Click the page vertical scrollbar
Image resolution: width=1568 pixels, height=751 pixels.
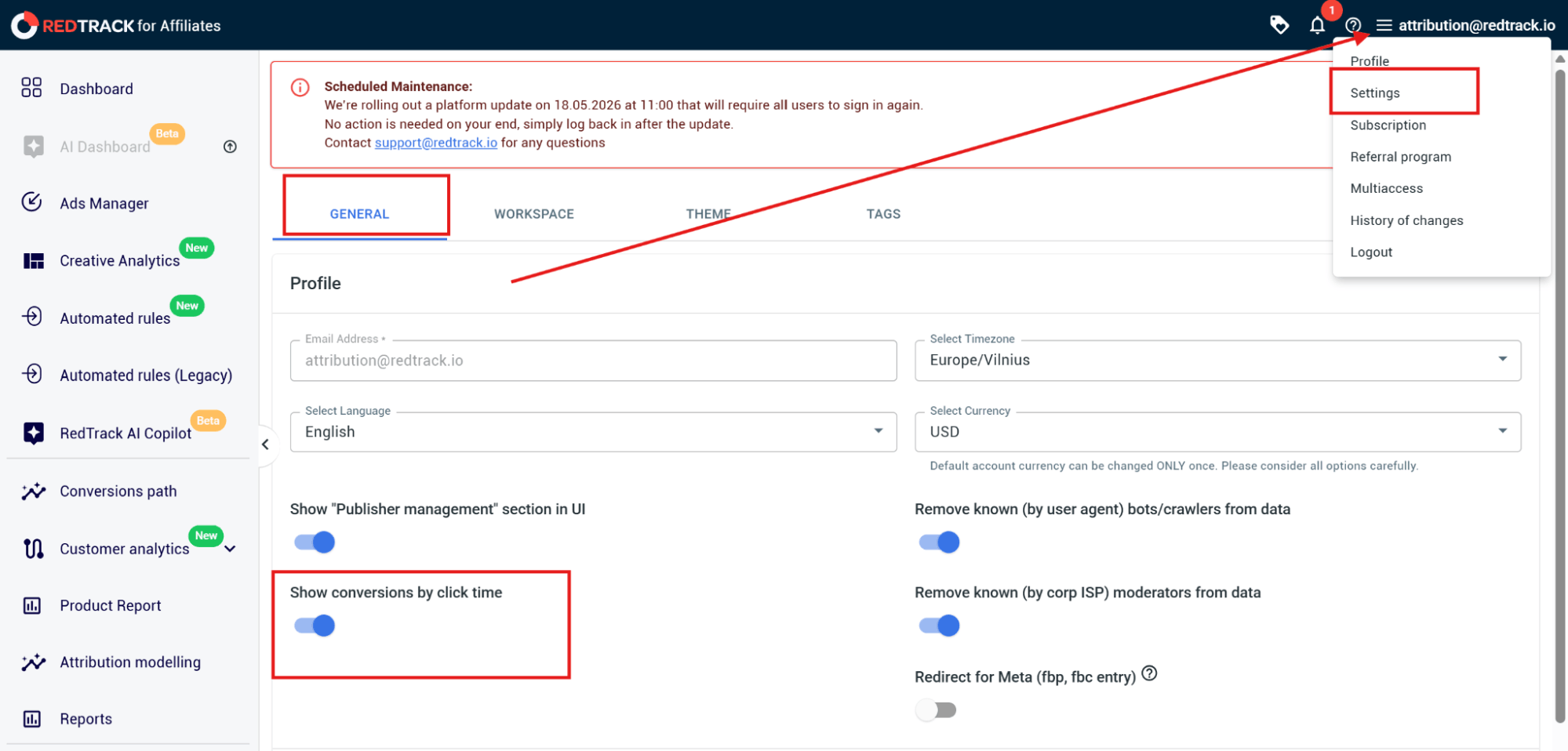[1560, 396]
